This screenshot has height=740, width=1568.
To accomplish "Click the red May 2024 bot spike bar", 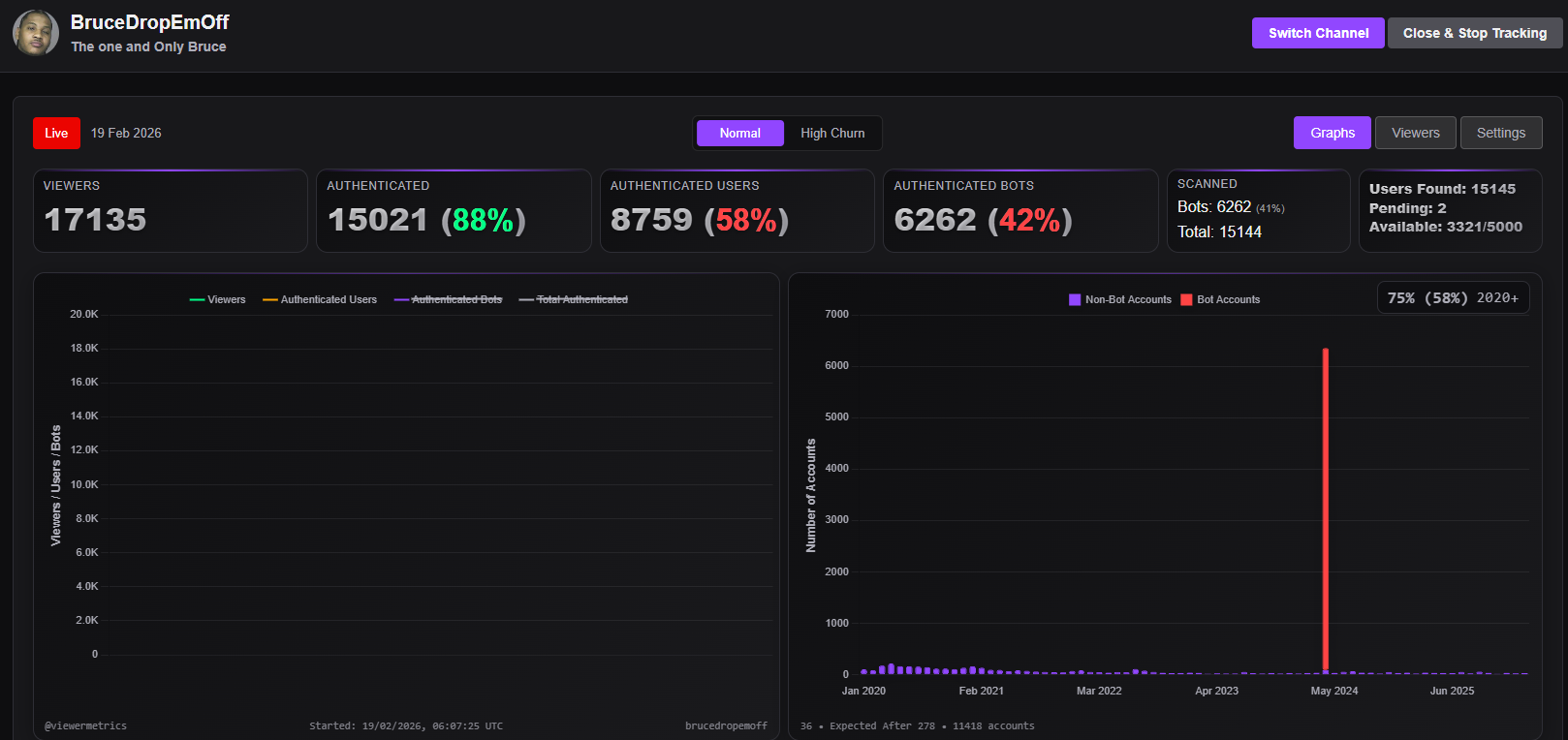I will point(1325,509).
